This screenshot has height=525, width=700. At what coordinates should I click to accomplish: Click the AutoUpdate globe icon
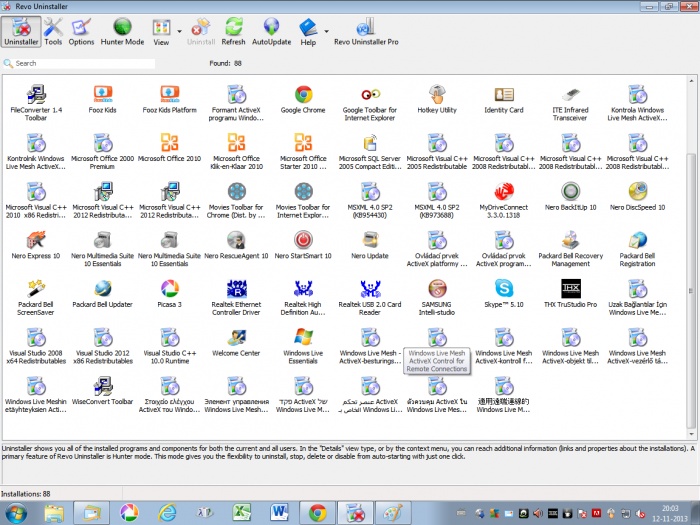click(271, 31)
